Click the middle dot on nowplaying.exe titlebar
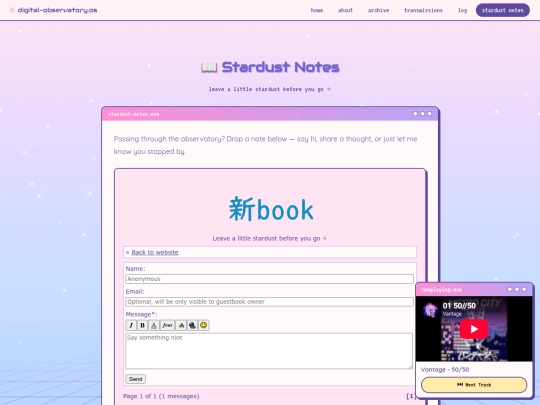The width and height of the screenshot is (540, 405). pos(517,289)
